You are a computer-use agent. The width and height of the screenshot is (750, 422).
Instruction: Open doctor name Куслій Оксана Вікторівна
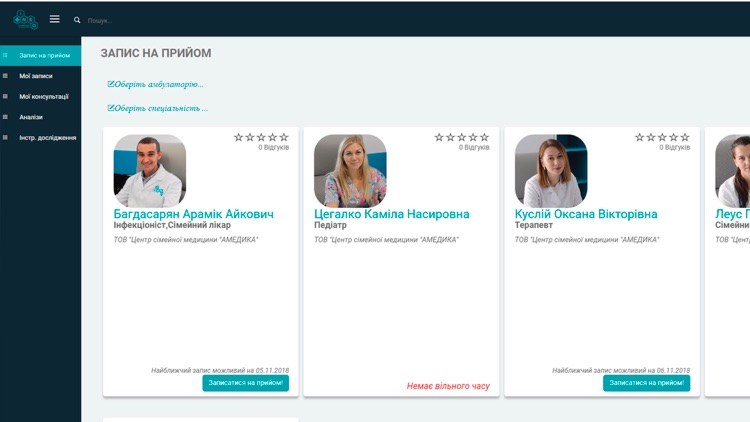[586, 214]
